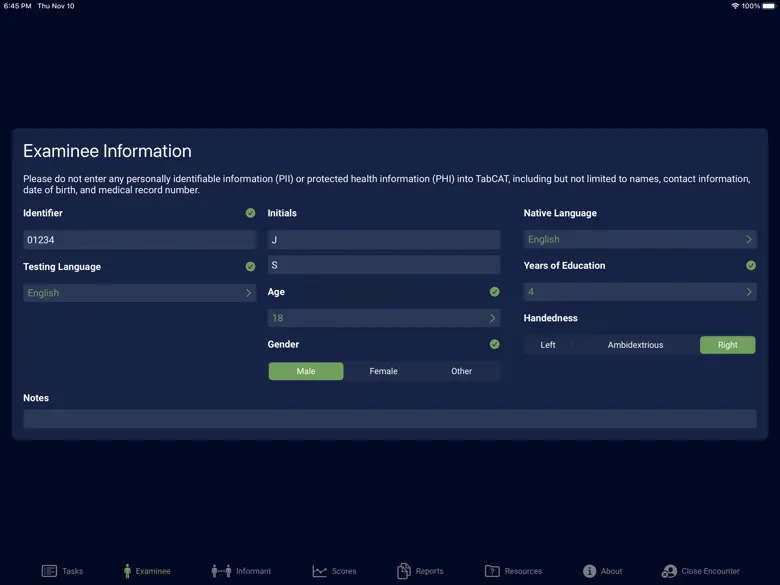Expand the Testing Language dropdown
Image resolution: width=780 pixels, height=585 pixels.
click(x=139, y=293)
